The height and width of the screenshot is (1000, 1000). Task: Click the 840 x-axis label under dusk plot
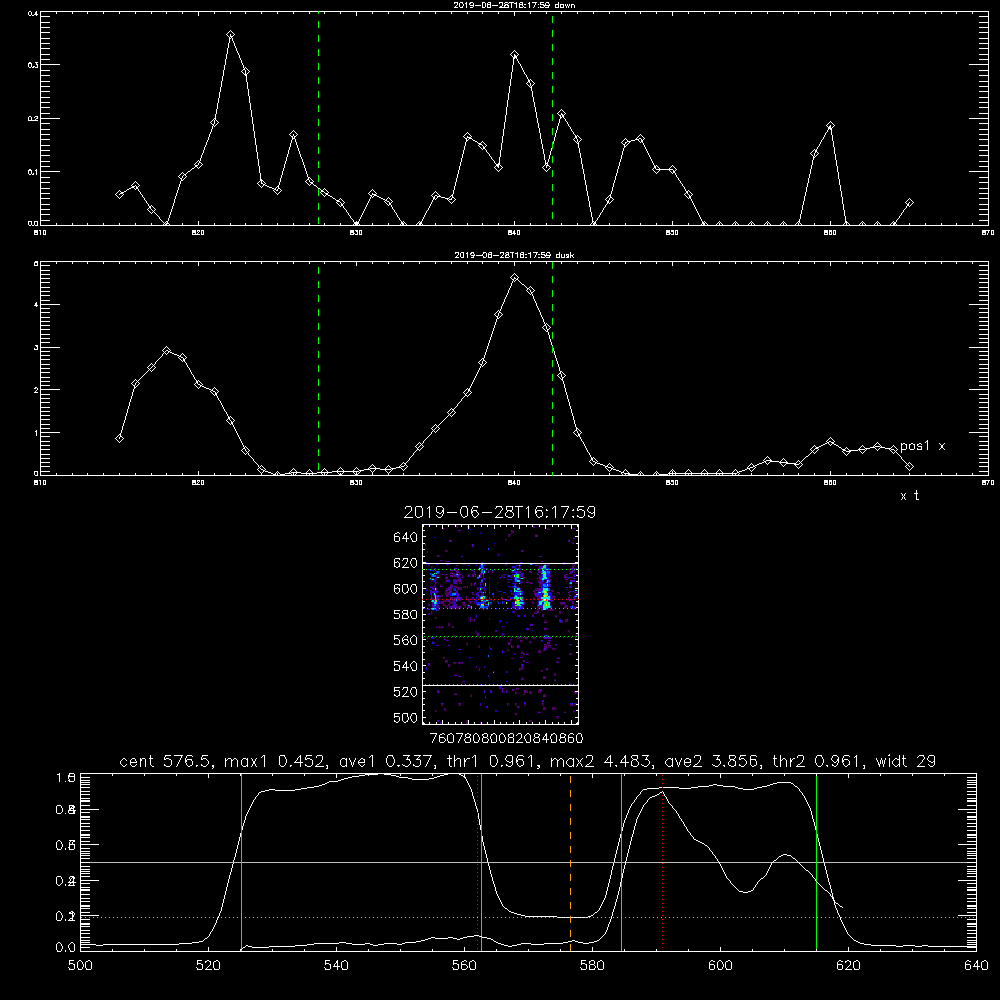pos(515,483)
